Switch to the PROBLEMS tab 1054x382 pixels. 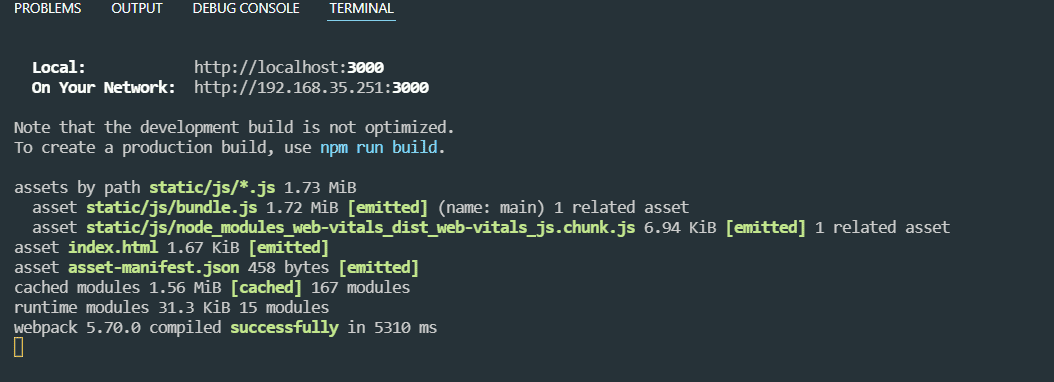(x=48, y=9)
